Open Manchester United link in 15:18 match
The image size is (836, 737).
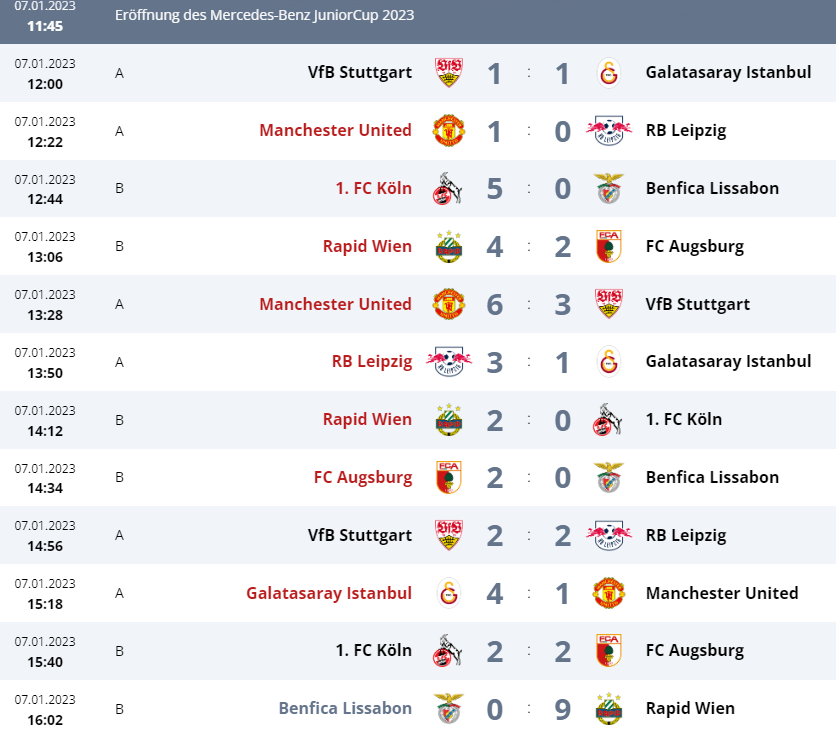[722, 593]
